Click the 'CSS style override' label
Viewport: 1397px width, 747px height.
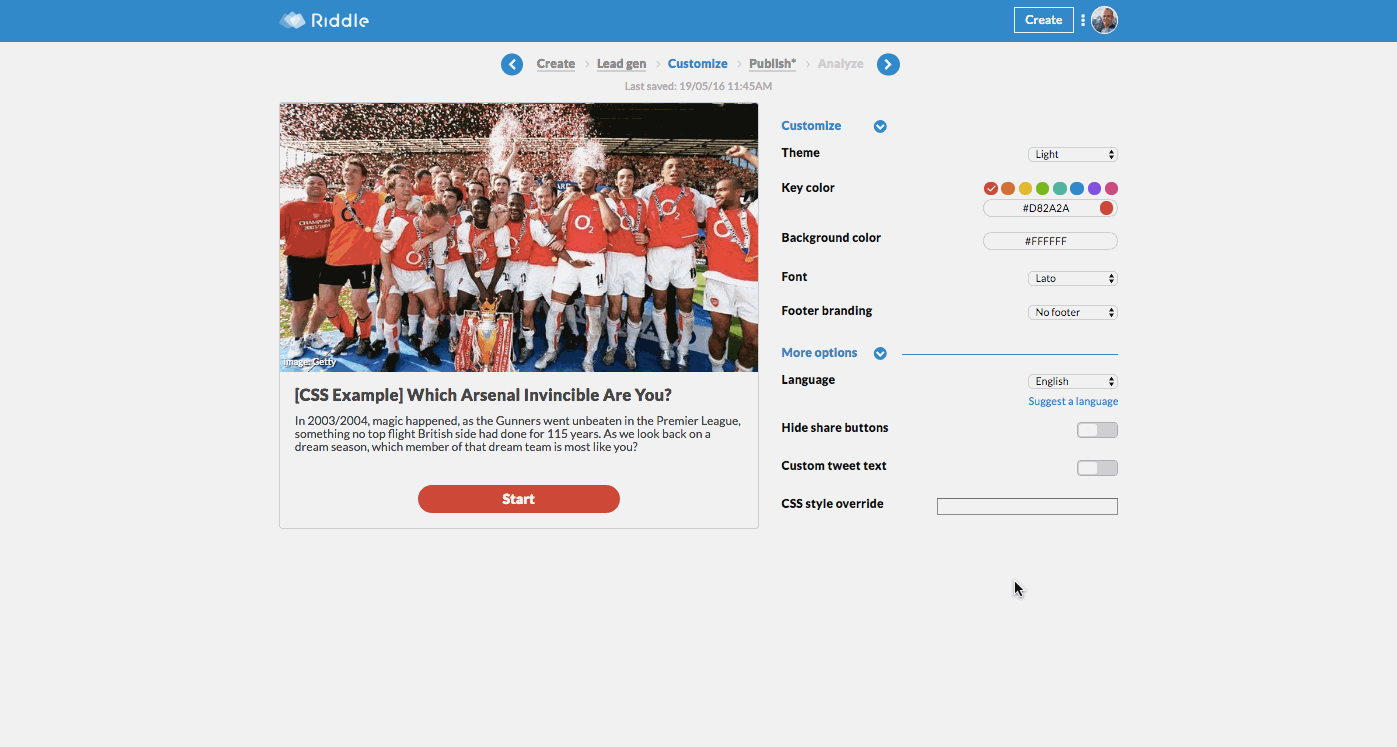[x=832, y=504]
